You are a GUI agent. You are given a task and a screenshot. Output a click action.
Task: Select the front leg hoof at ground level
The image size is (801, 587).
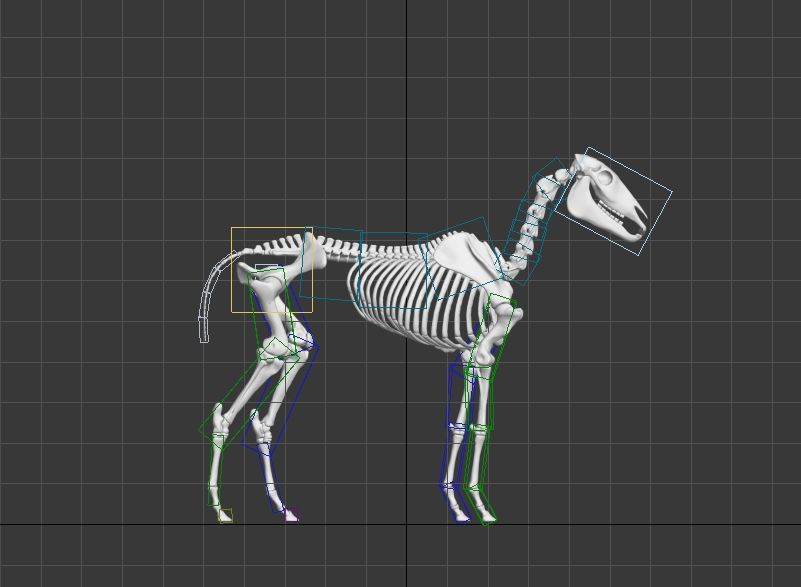[484, 515]
